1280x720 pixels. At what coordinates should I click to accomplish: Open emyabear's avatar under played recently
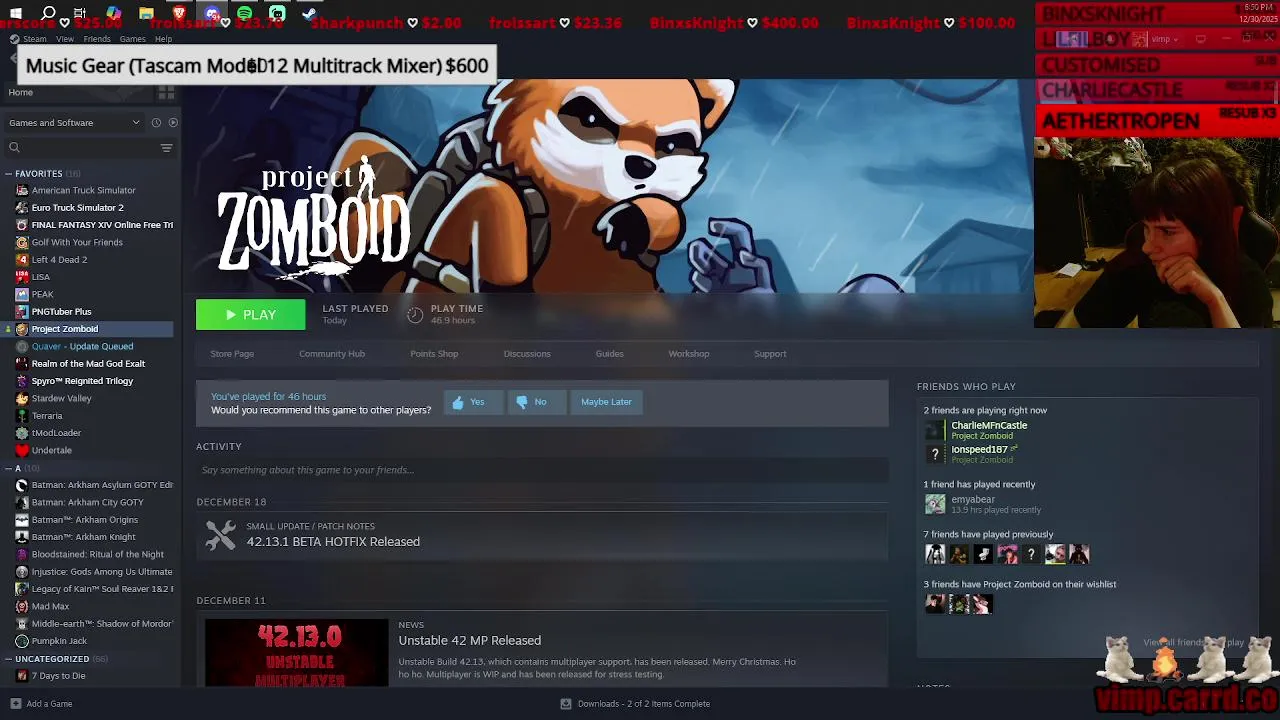point(935,504)
